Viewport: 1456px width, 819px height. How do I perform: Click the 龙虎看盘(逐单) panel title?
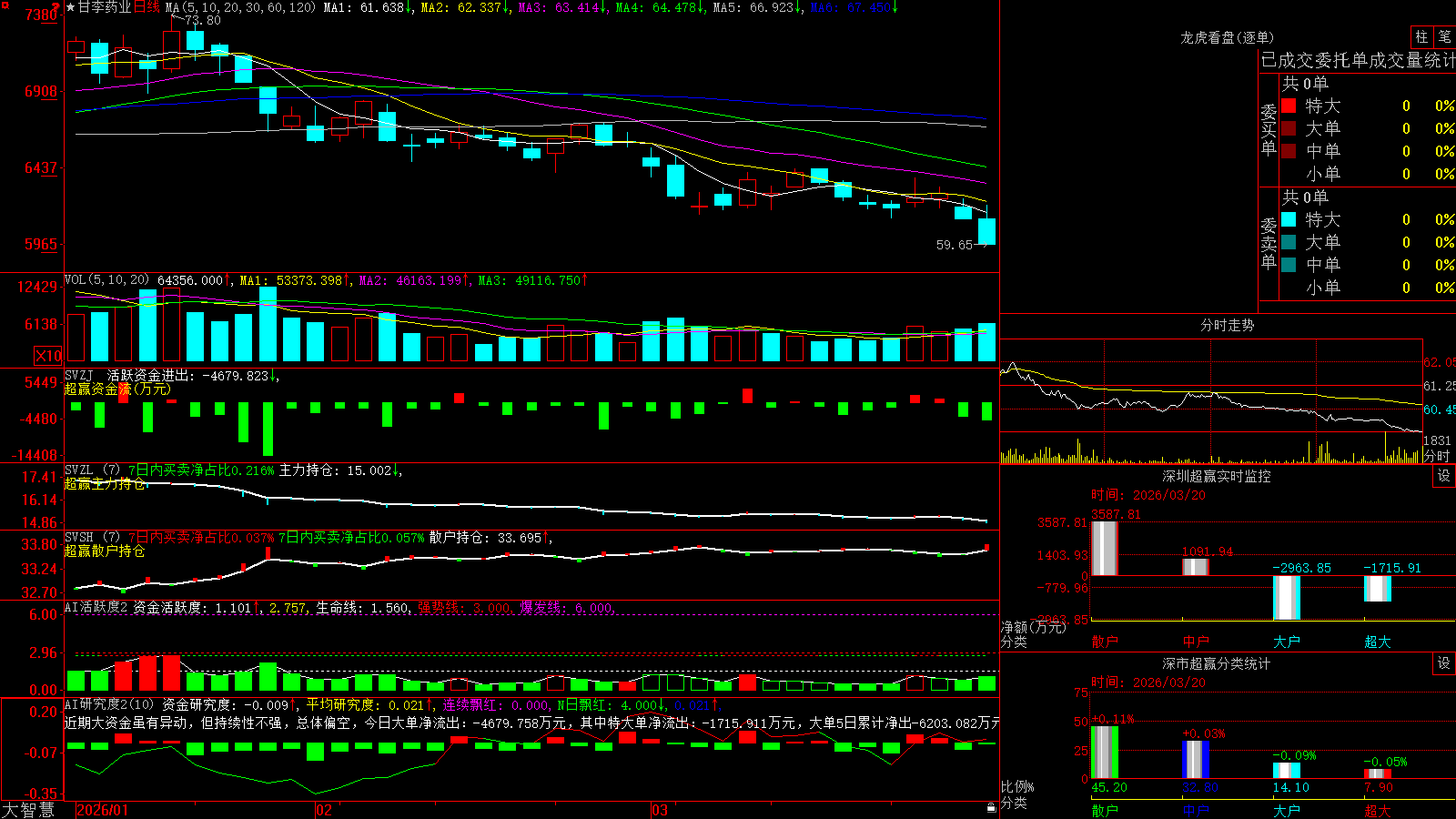click(1227, 37)
